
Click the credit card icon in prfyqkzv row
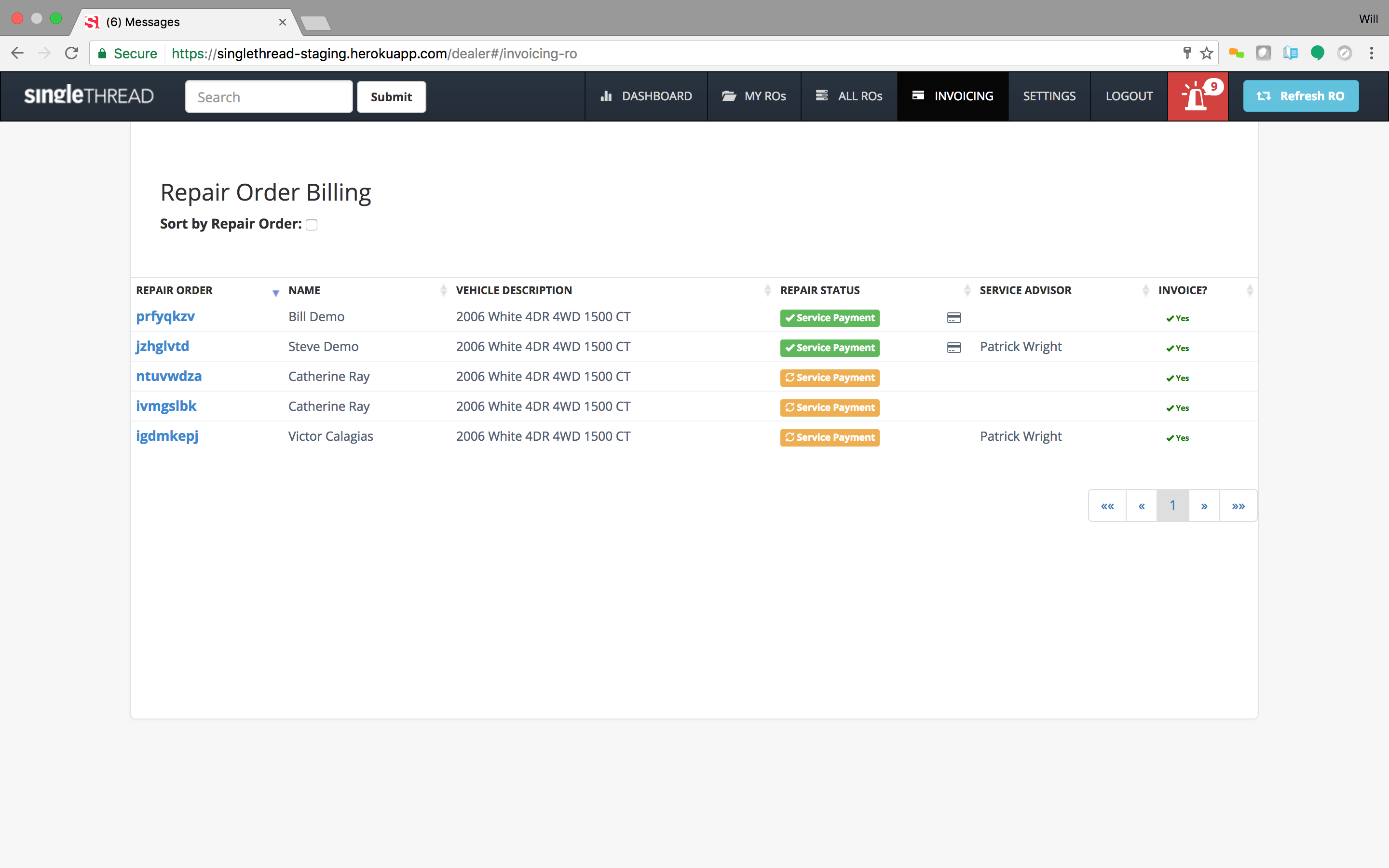click(954, 317)
